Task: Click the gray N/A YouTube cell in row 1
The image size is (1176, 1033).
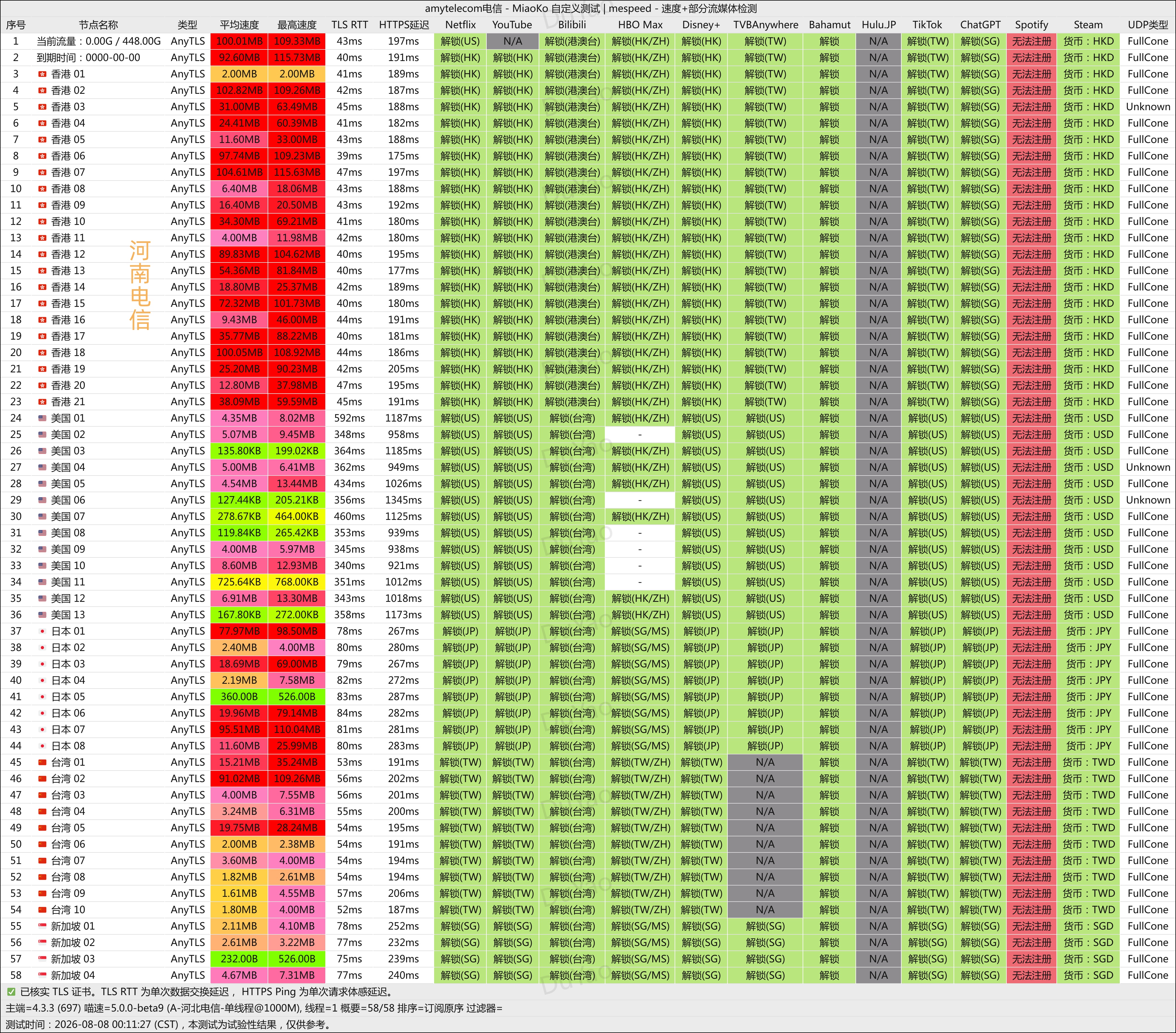Action: tap(513, 42)
